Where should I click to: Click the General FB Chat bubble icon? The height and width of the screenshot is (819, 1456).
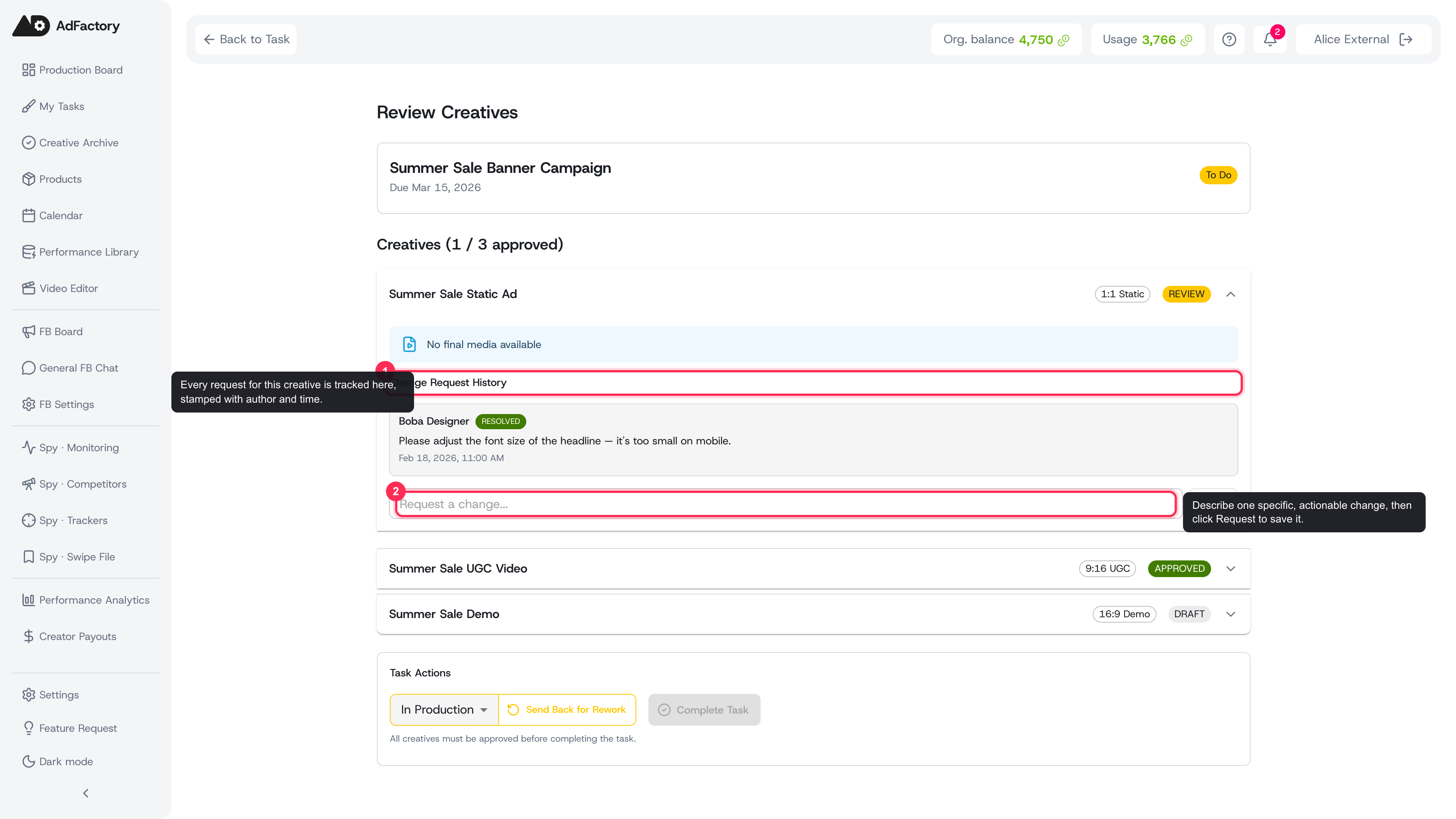[28, 368]
